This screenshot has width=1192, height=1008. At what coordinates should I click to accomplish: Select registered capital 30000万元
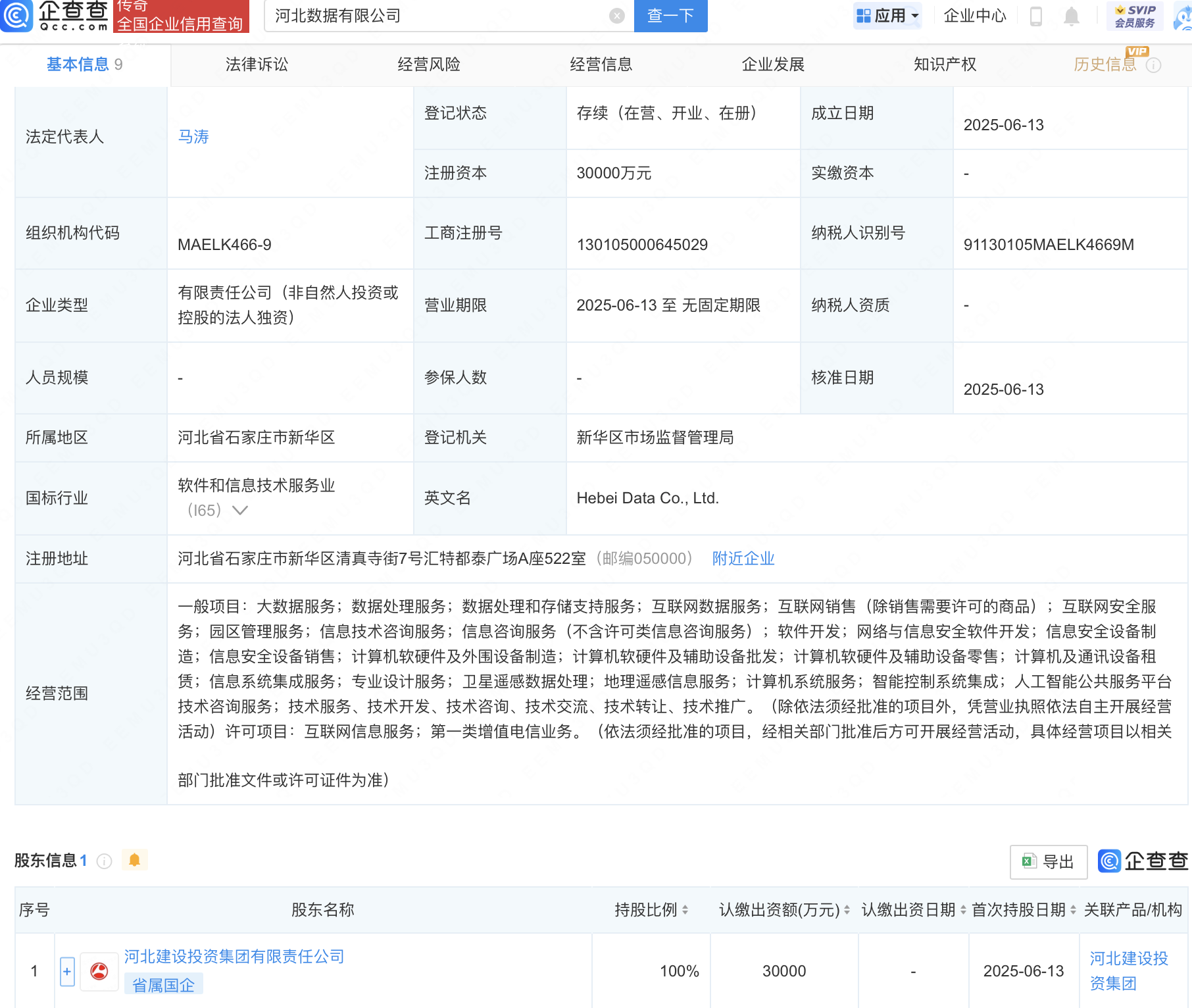(x=614, y=173)
